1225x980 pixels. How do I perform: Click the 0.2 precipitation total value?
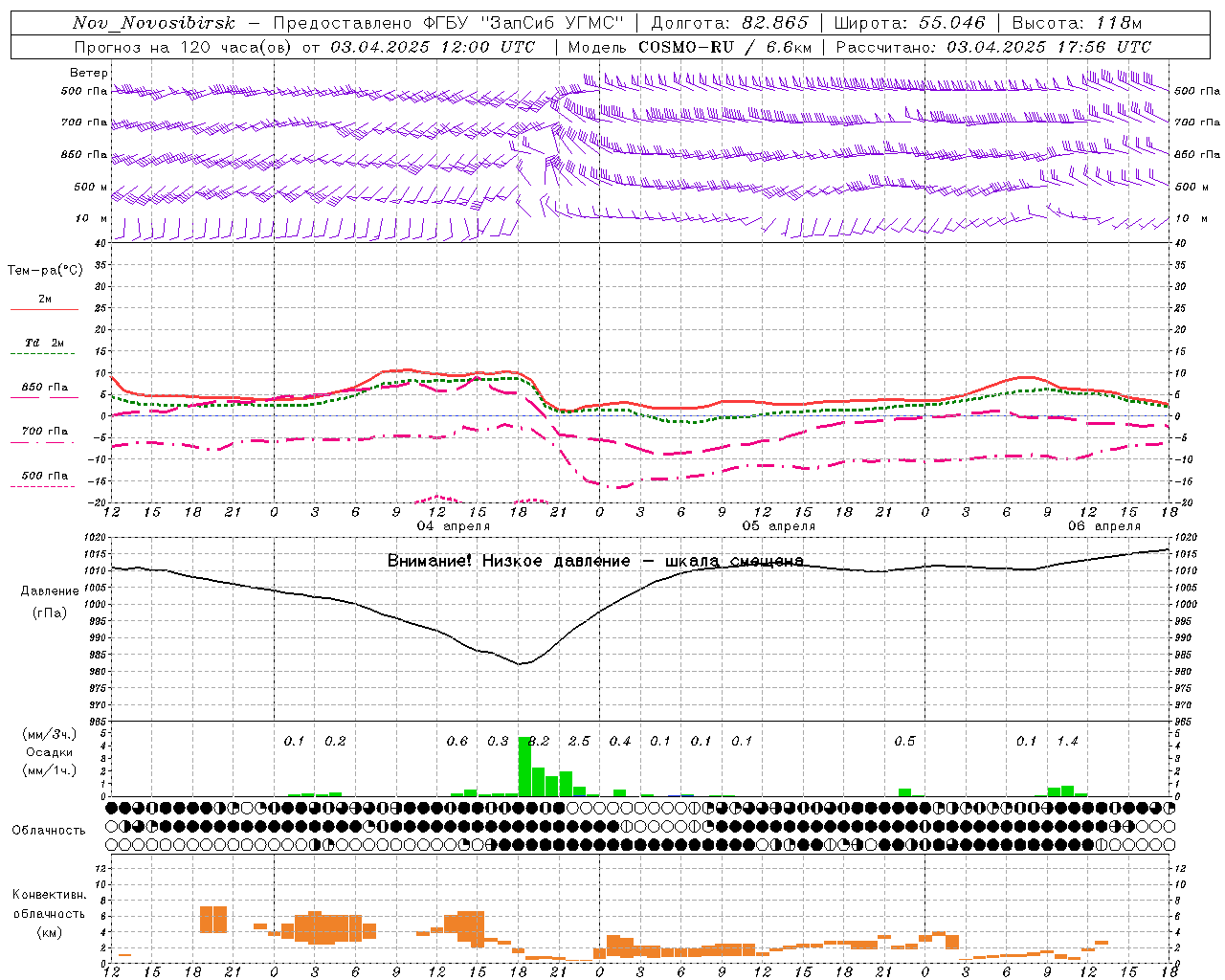[335, 742]
